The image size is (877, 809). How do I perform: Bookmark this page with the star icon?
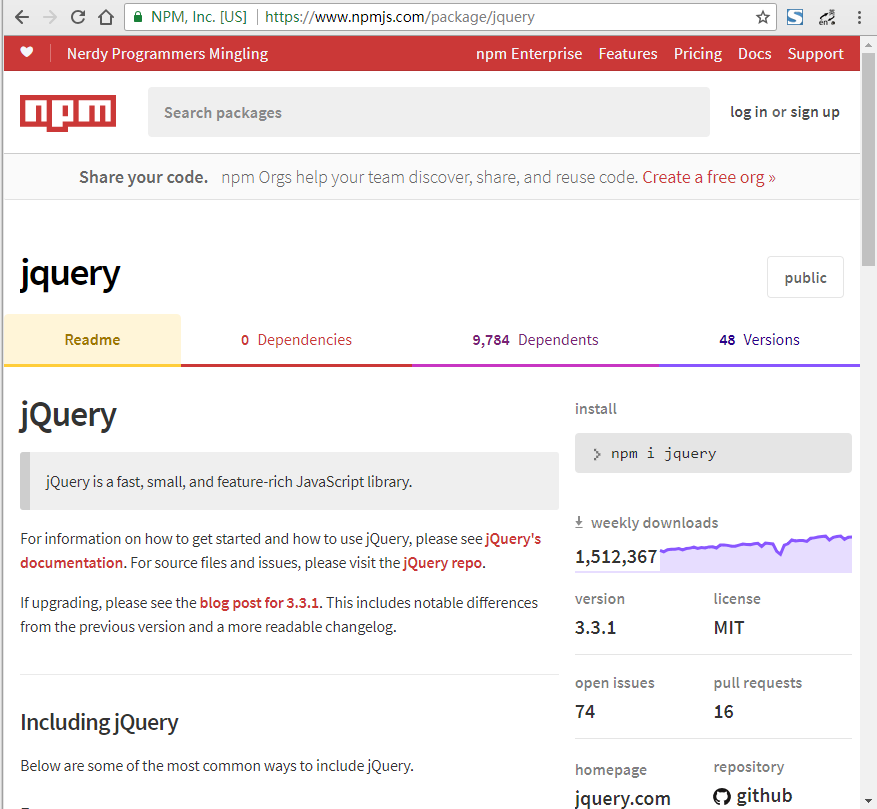763,17
